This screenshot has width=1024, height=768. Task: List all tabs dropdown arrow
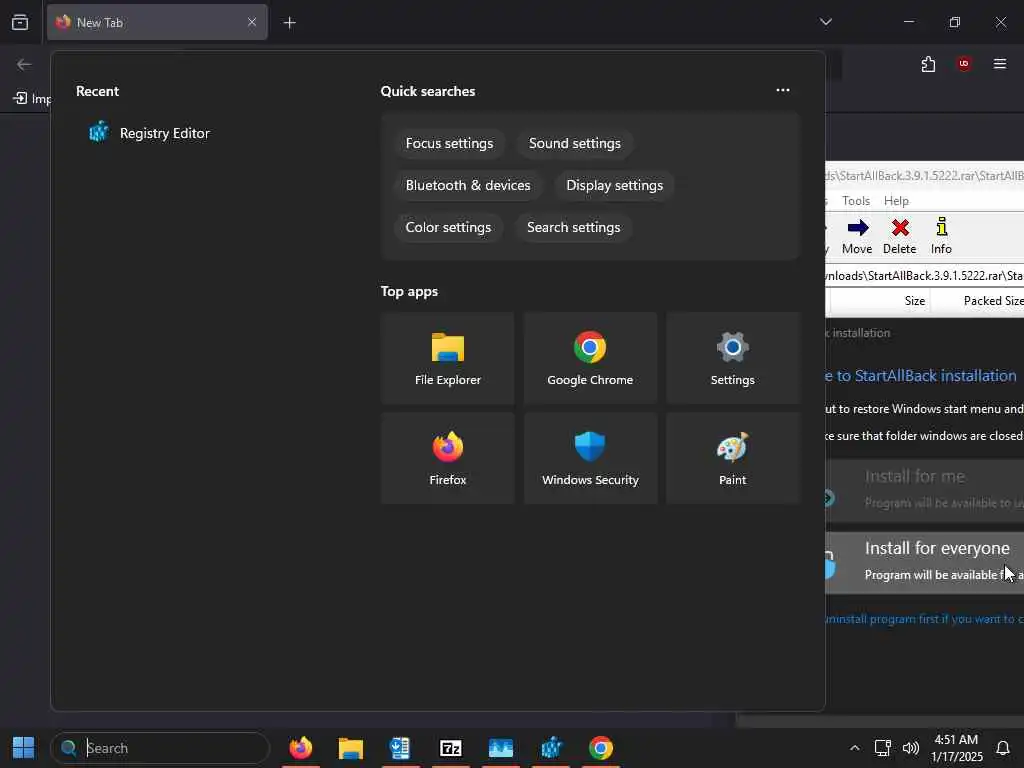click(825, 22)
